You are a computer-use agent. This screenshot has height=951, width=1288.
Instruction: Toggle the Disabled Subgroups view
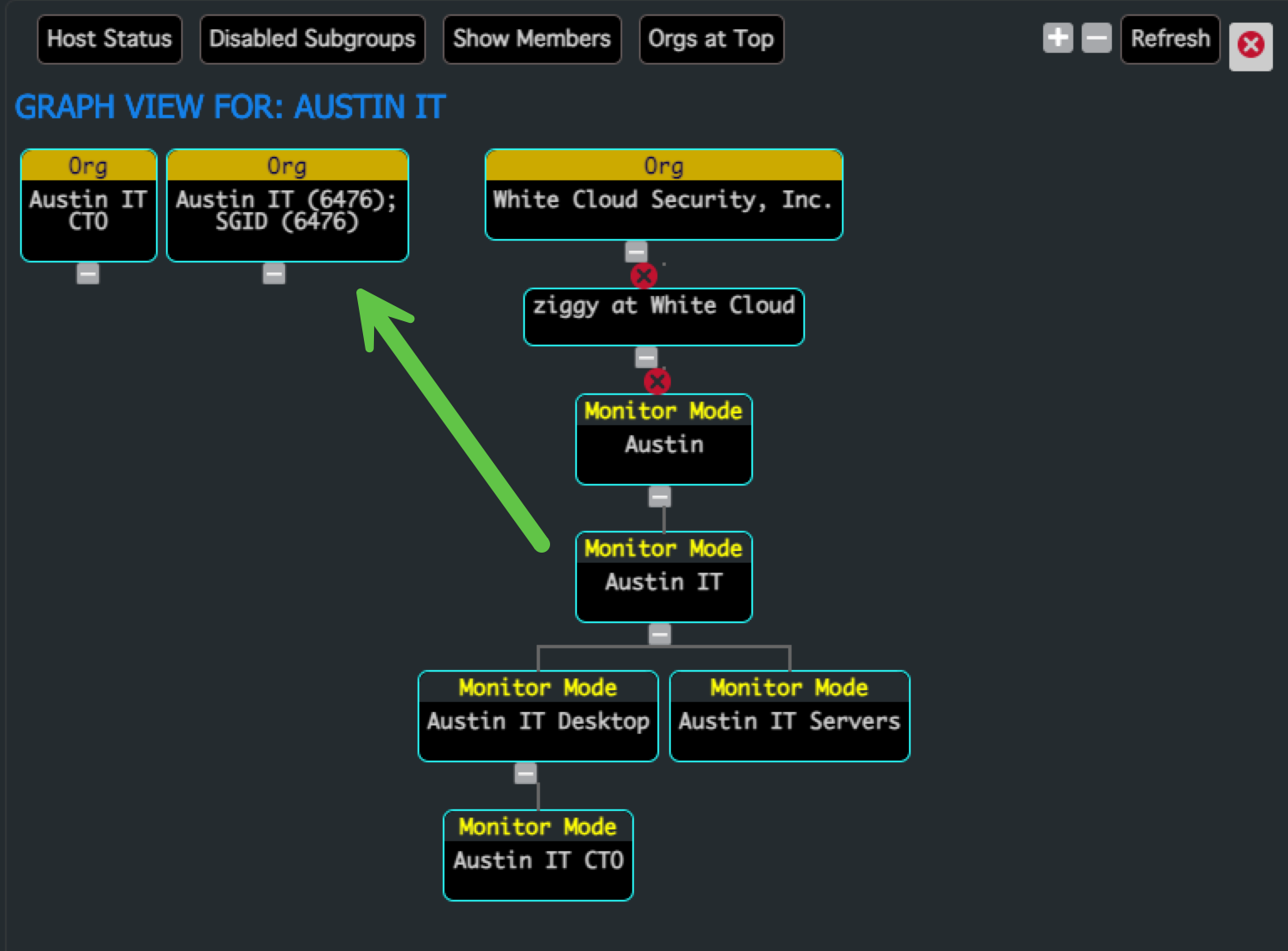pos(312,39)
